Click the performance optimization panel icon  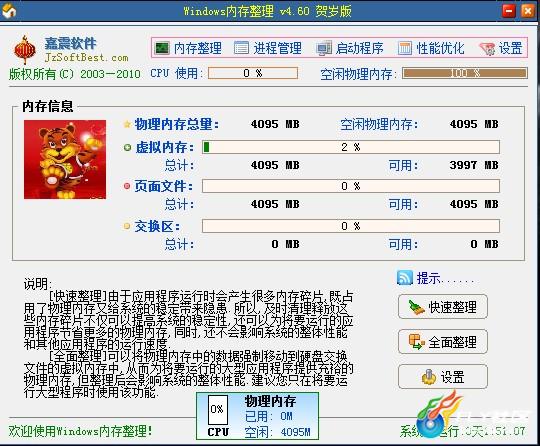(x=405, y=48)
